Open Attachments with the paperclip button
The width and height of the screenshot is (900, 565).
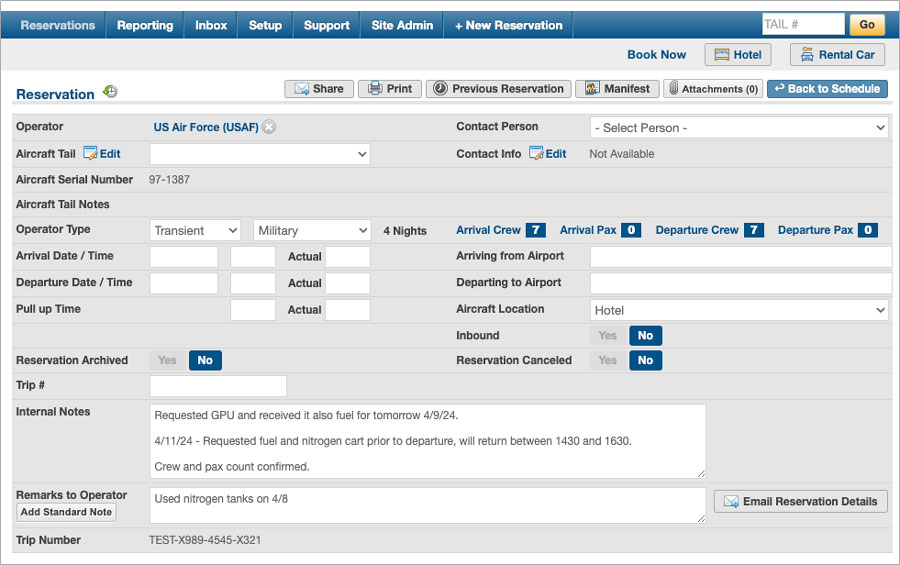712,89
